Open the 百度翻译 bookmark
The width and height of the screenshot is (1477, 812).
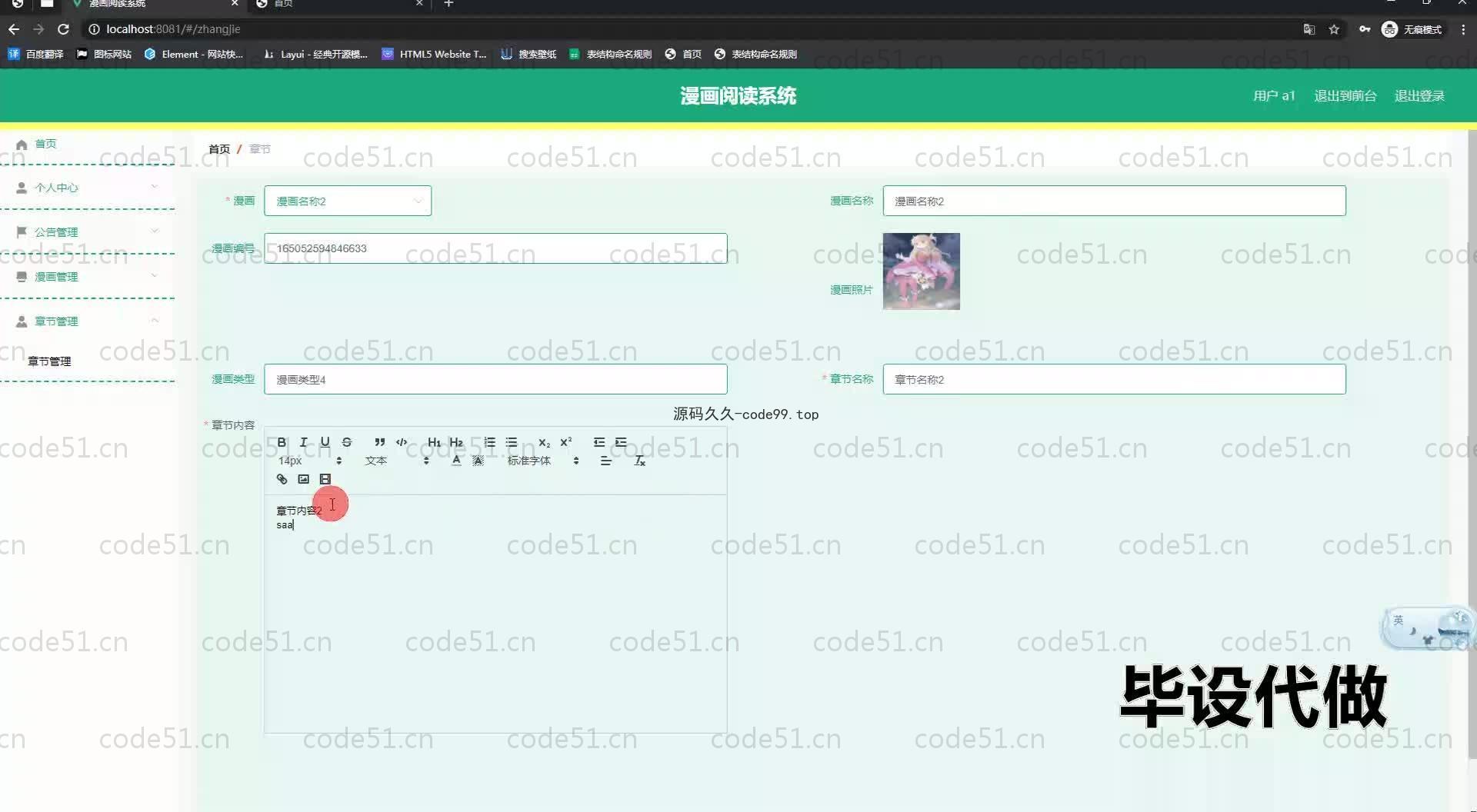click(36, 54)
